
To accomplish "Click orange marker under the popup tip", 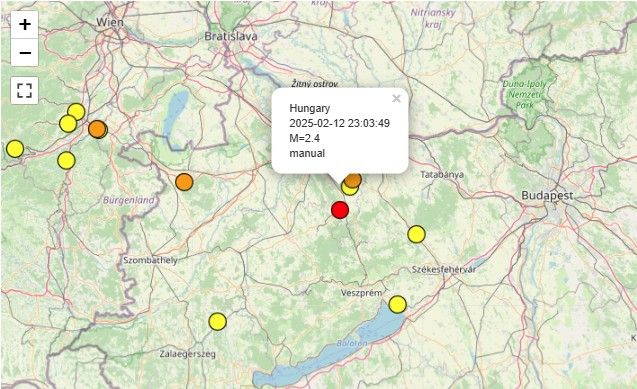I will (x=353, y=179).
